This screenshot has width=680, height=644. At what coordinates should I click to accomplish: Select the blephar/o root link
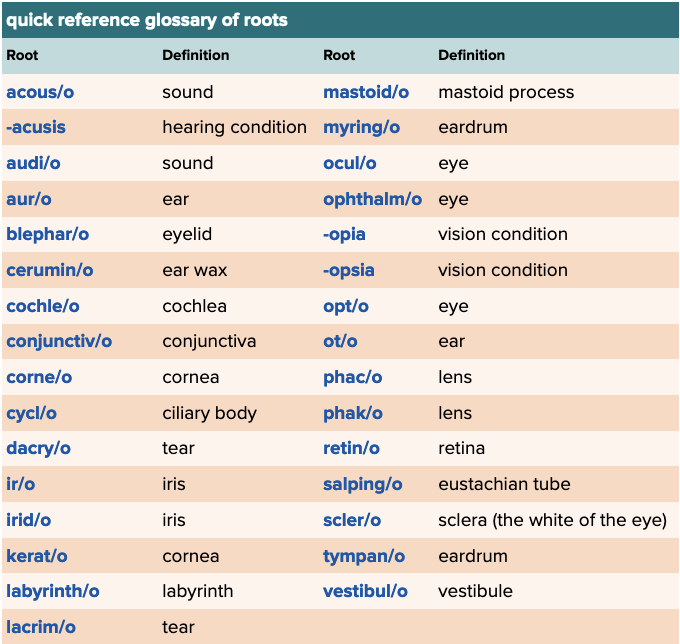point(47,235)
